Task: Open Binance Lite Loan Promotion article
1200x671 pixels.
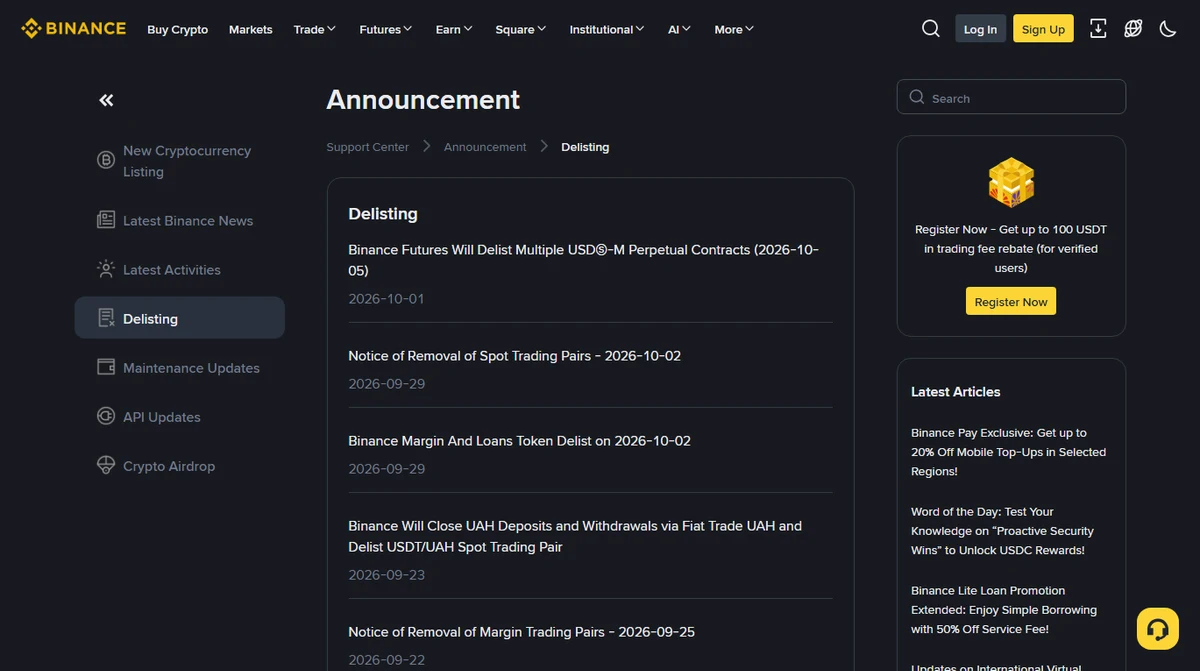Action: coord(1004,610)
